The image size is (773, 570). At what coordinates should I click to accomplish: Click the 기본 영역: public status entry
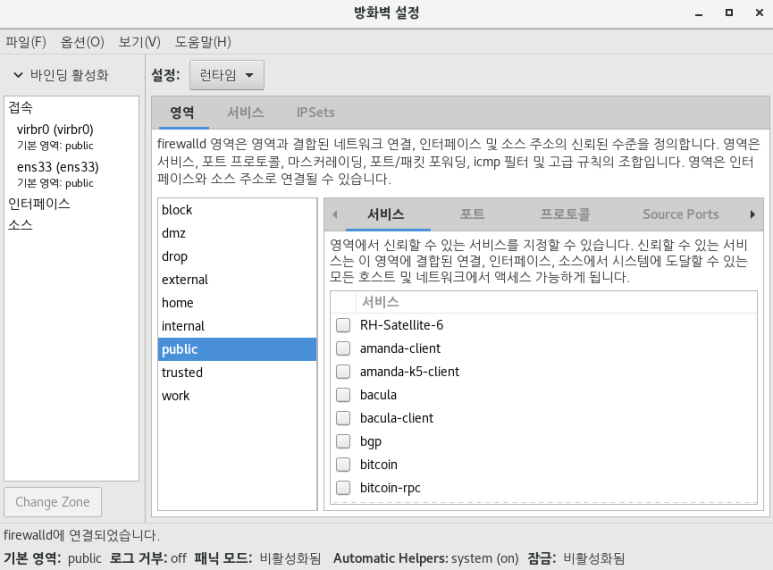pos(52,558)
